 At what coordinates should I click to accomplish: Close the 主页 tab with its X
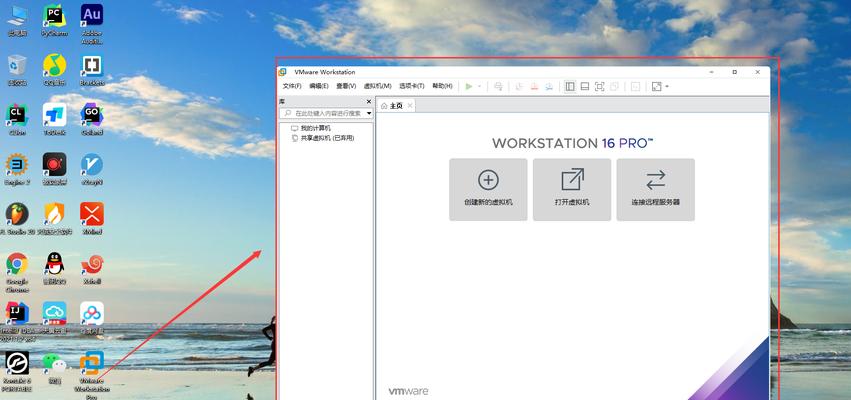(x=410, y=105)
